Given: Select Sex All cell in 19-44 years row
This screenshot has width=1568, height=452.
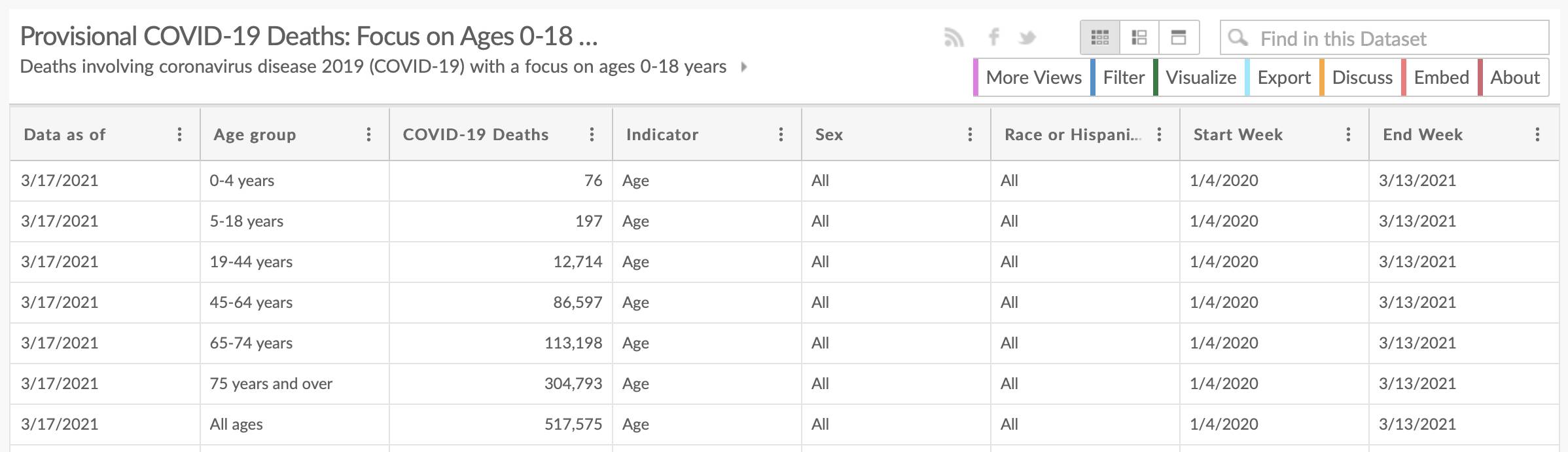Looking at the screenshot, I should pyautogui.click(x=896, y=262).
